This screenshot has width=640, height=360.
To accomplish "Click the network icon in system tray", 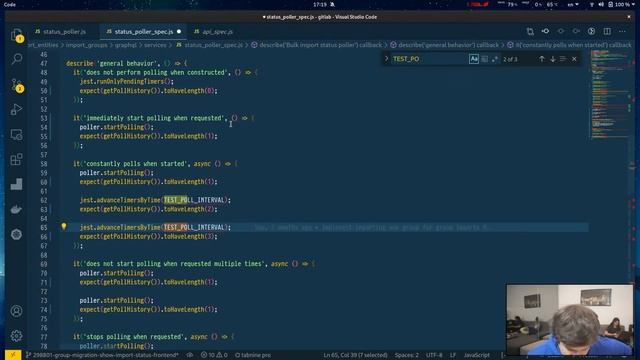I will 592,4.
